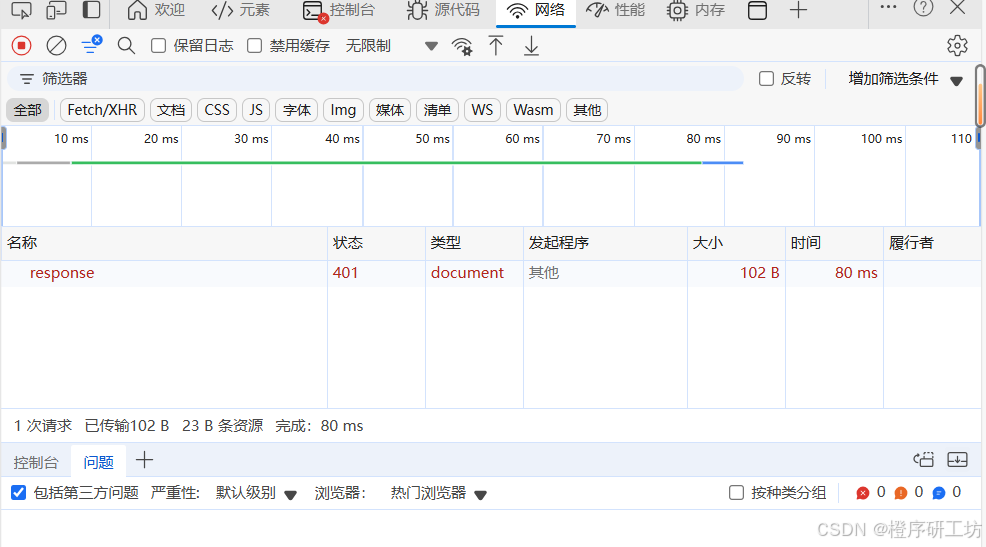Open the 无限制 throttling dropdown
The width and height of the screenshot is (986, 547).
click(x=391, y=46)
